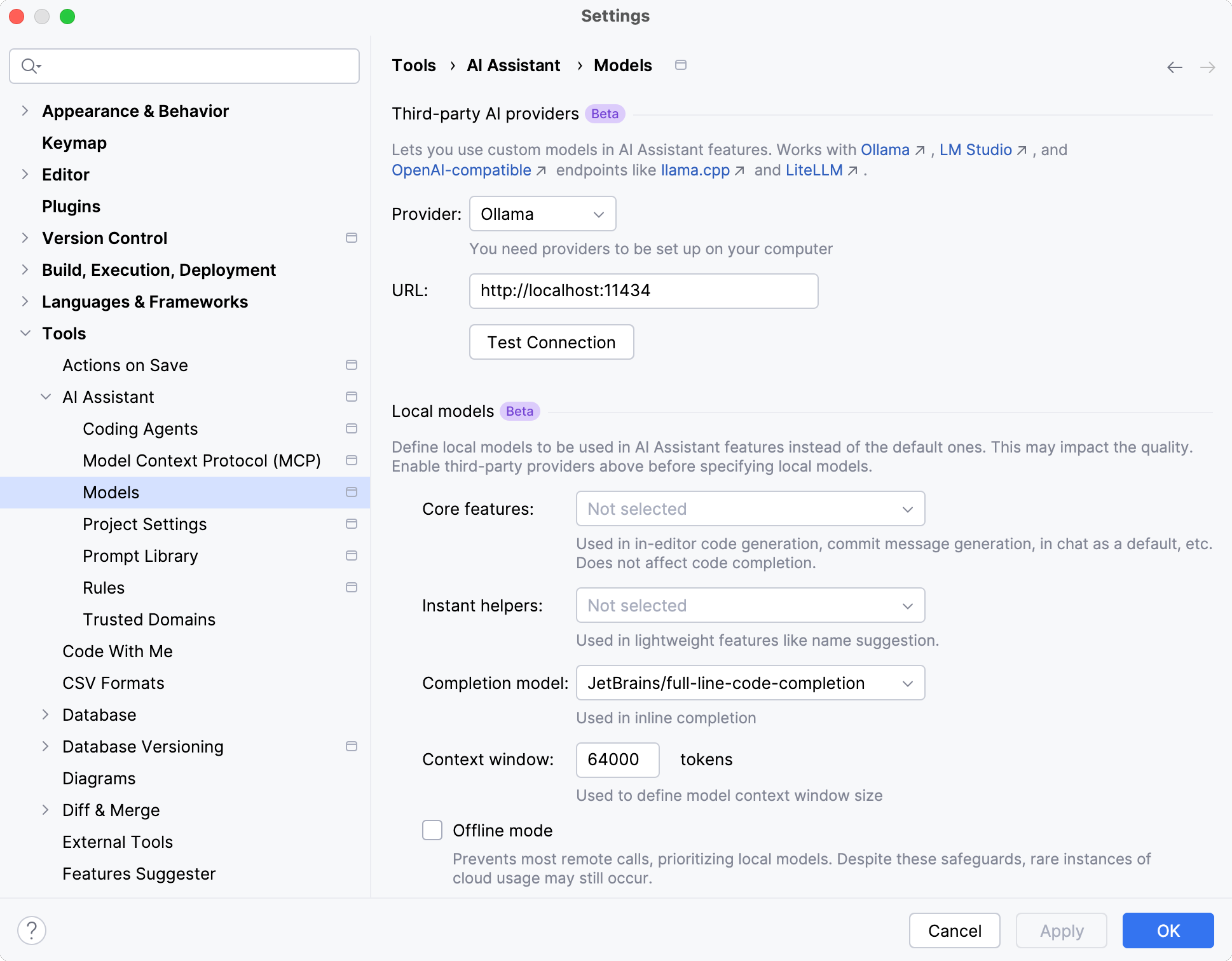
Task: Open the Completion model dropdown
Action: (x=750, y=683)
